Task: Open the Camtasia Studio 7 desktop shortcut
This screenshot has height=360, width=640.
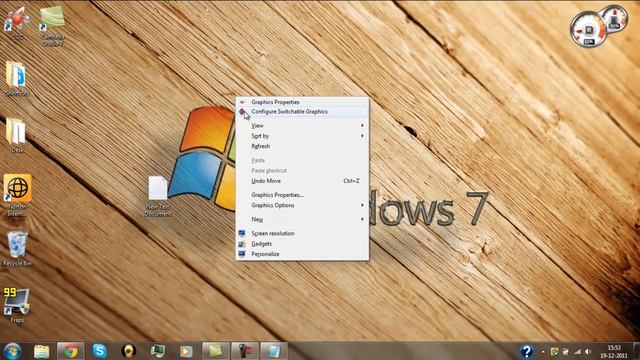Action: 53,25
